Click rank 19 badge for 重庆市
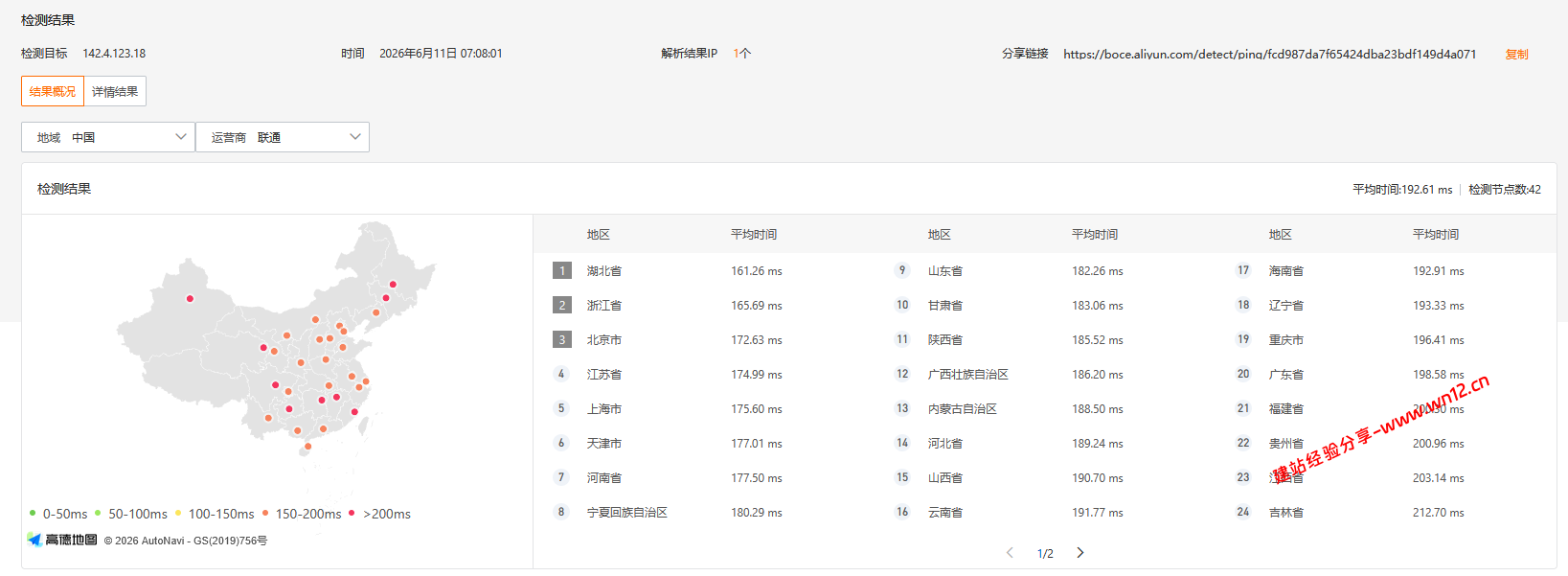This screenshot has width=1568, height=576. click(1243, 339)
